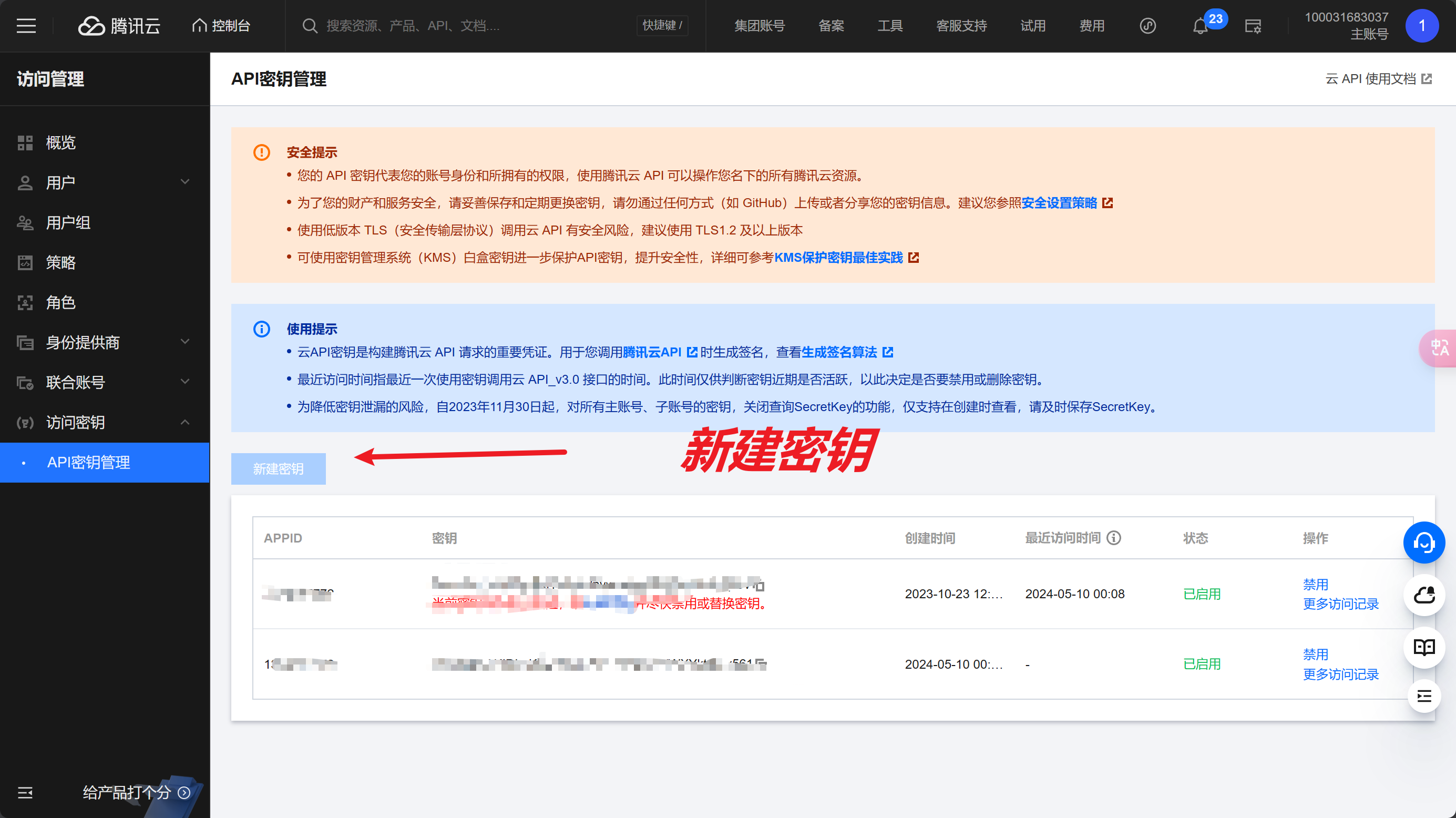Viewport: 1456px width, 818px height.
Task: Click the 新建密钥 button
Action: click(x=278, y=468)
